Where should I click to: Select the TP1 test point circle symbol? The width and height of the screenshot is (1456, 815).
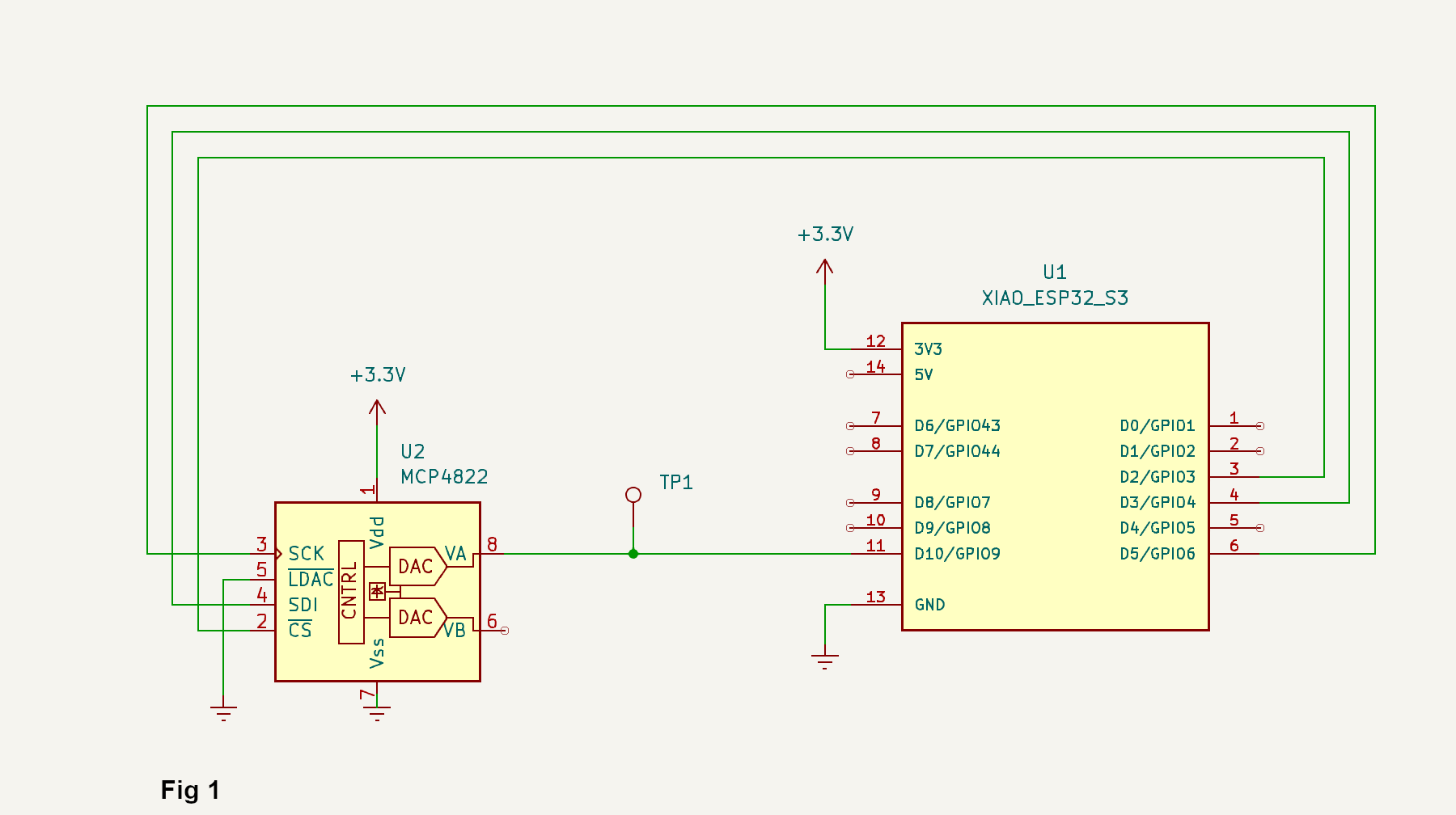[x=633, y=495]
